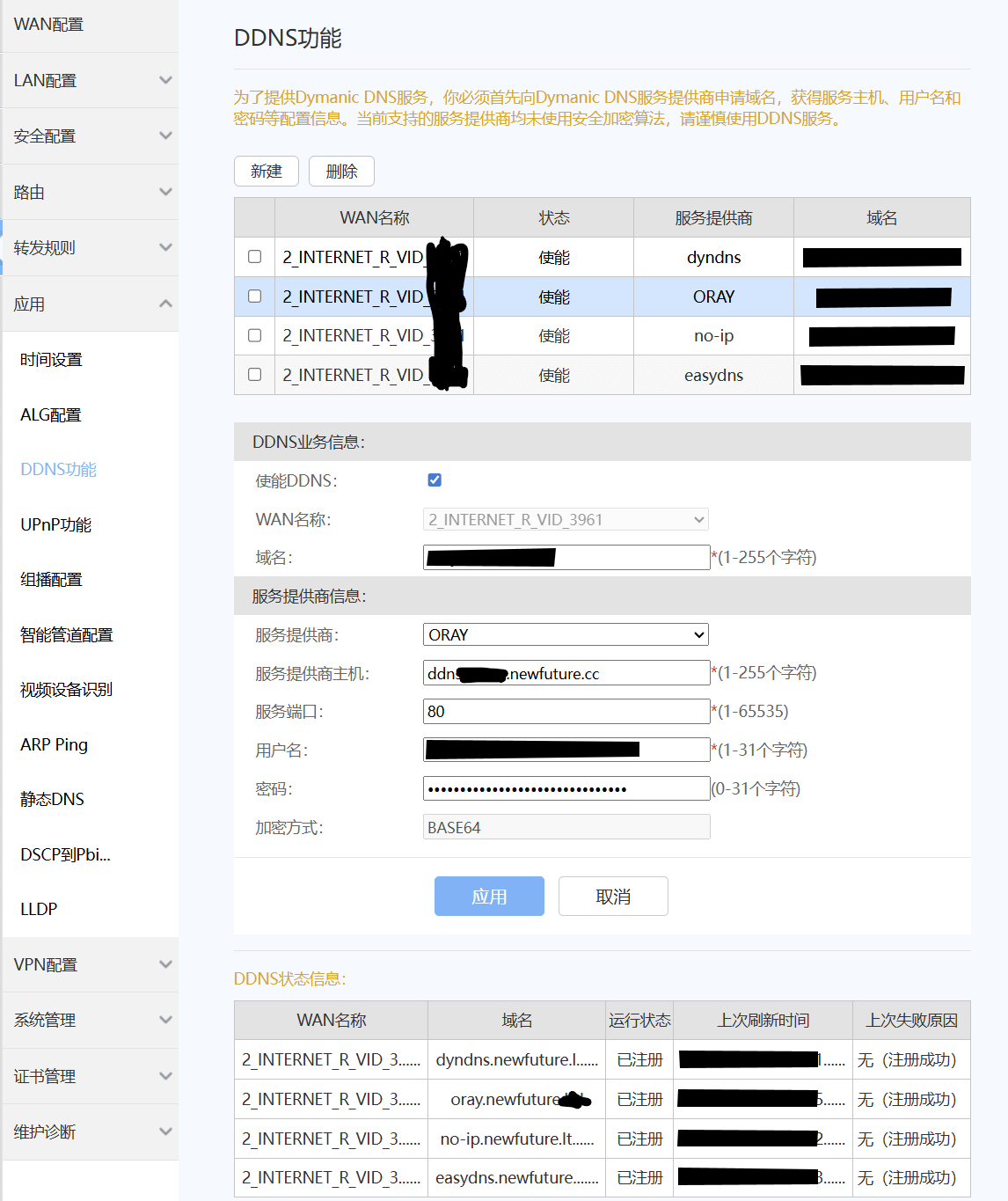Apply settings with the 应用 button
Viewport: 1008px width, 1201px height.
point(489,896)
